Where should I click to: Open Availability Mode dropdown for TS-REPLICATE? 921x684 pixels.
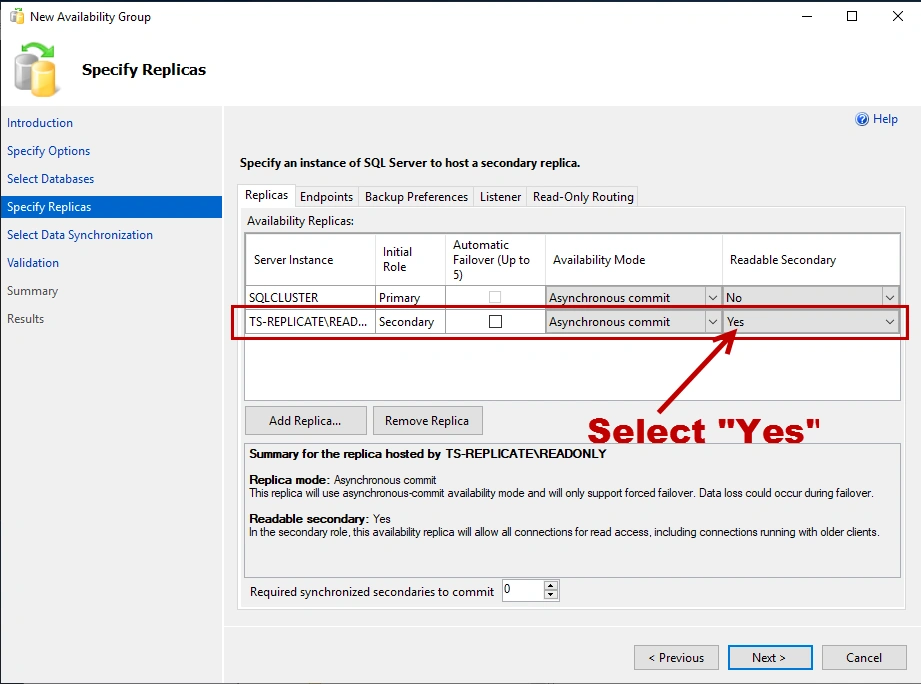712,322
